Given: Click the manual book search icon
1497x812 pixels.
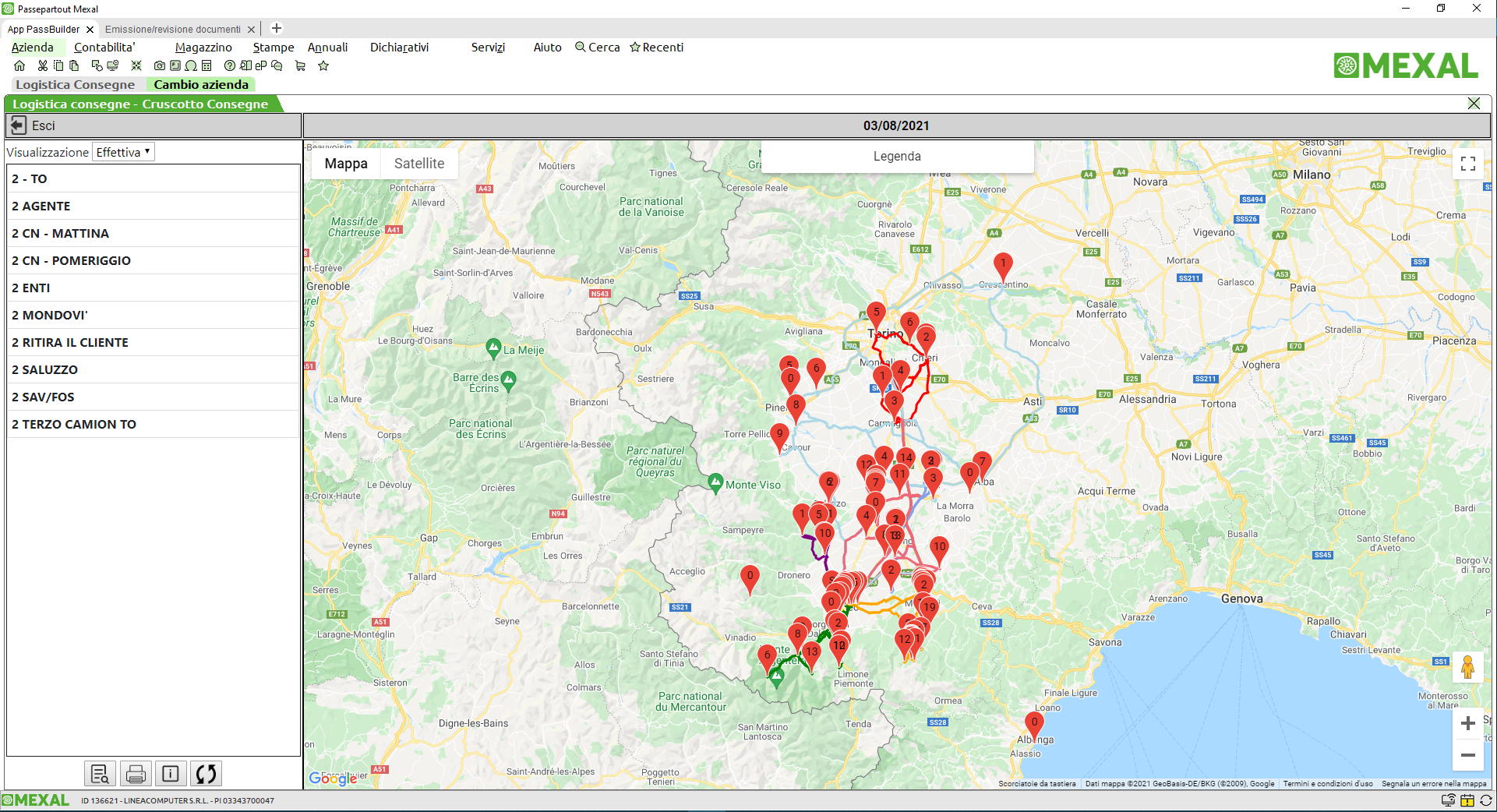Looking at the screenshot, I should (x=245, y=66).
